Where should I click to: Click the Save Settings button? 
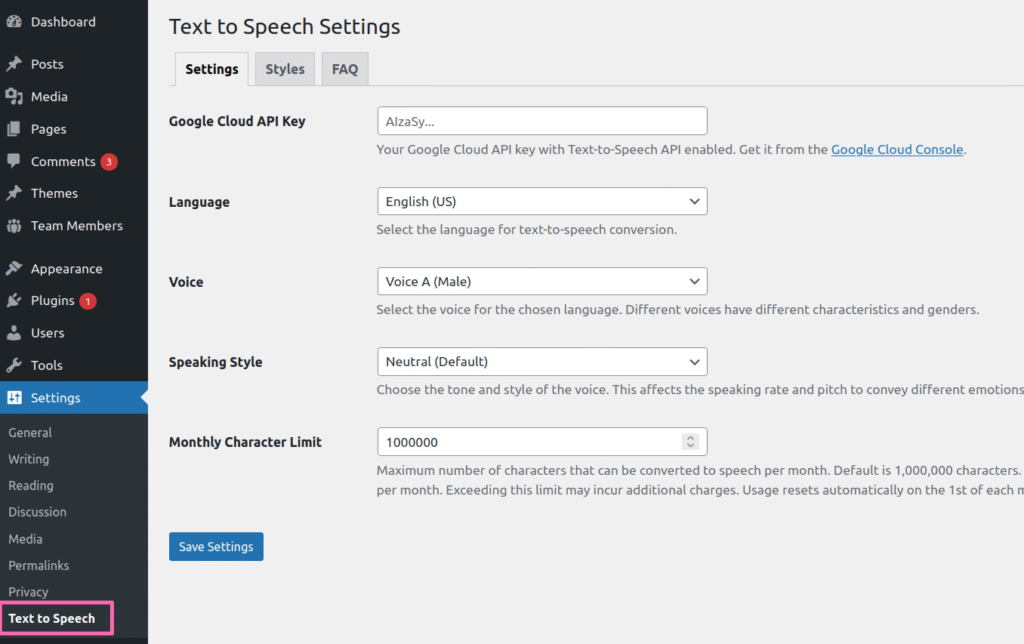[216, 547]
